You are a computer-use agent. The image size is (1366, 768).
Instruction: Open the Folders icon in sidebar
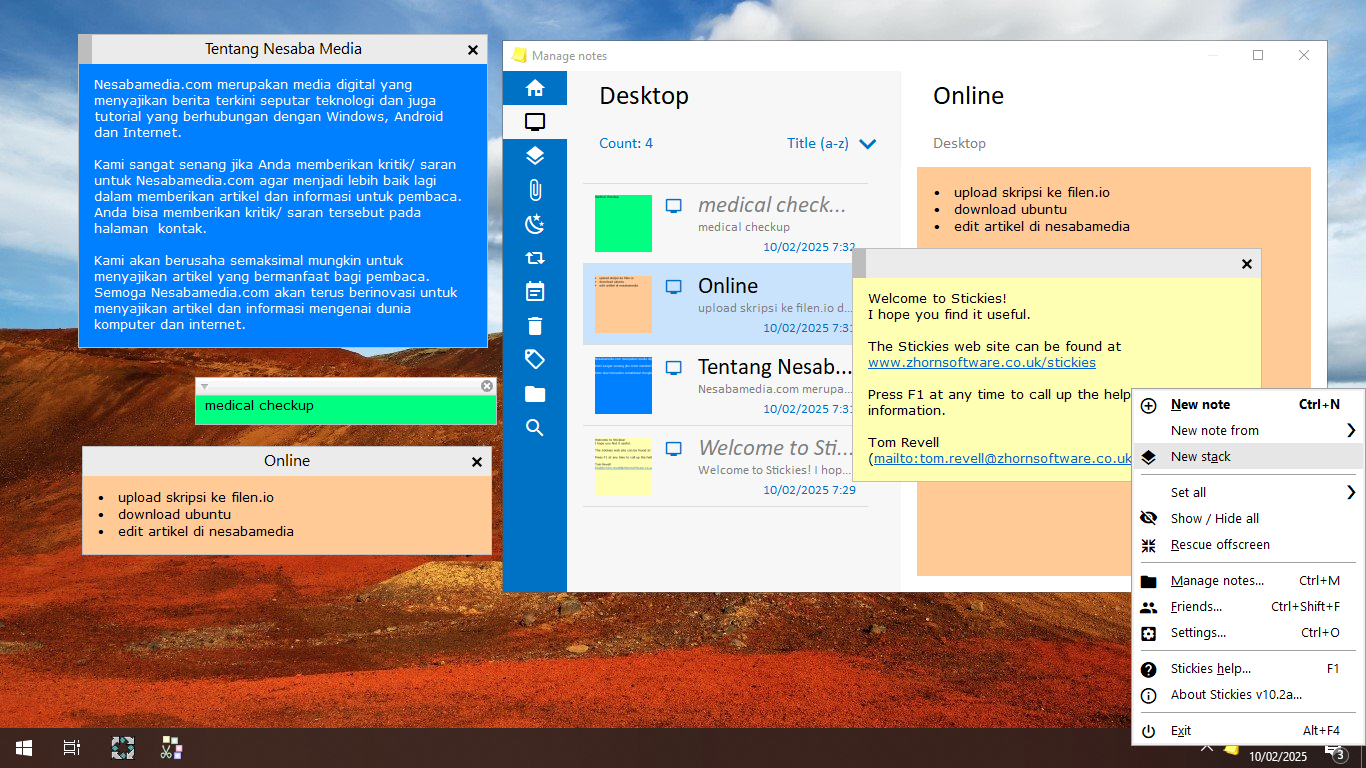point(535,394)
